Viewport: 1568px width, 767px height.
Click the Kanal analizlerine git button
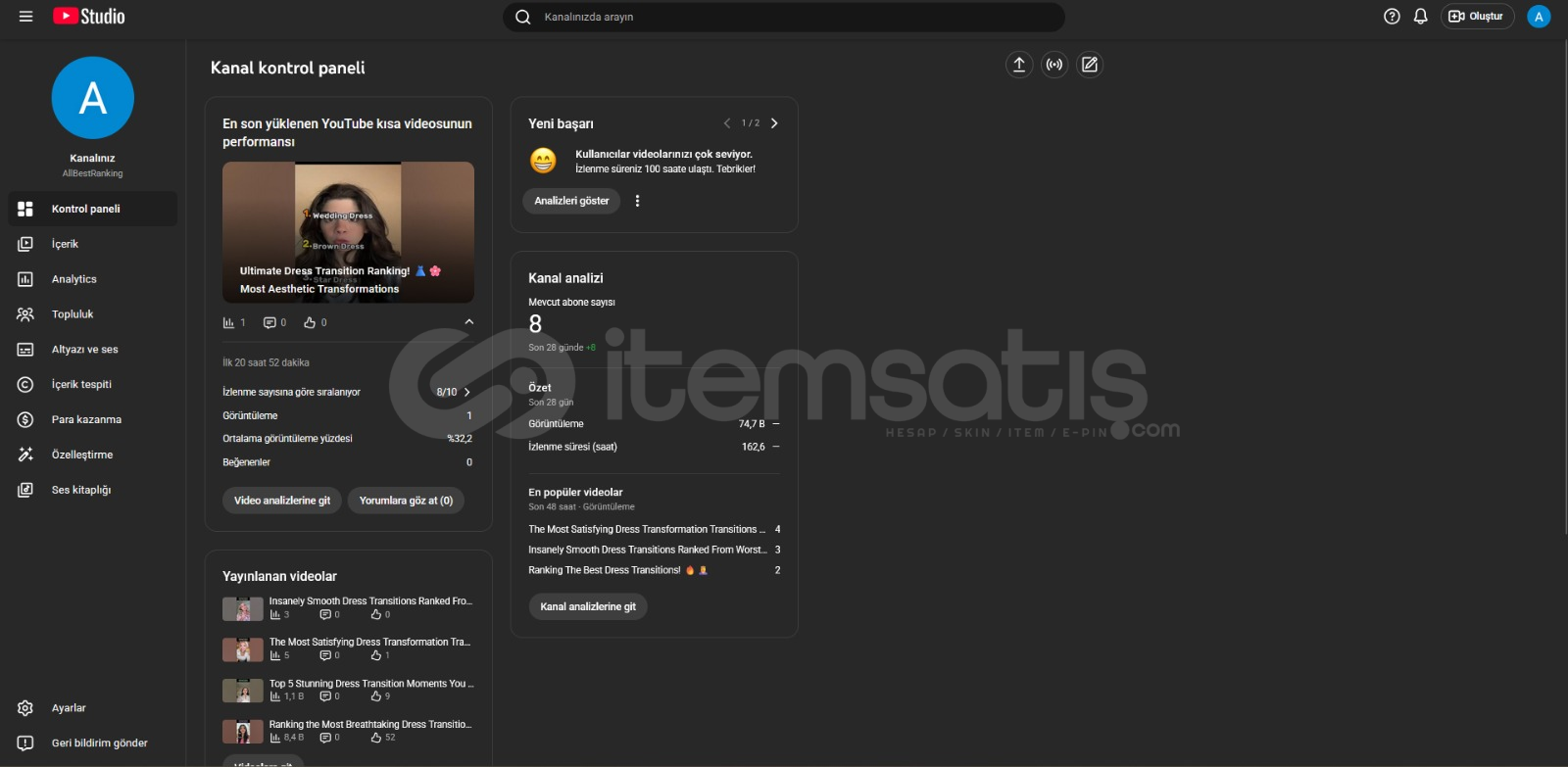[588, 607]
